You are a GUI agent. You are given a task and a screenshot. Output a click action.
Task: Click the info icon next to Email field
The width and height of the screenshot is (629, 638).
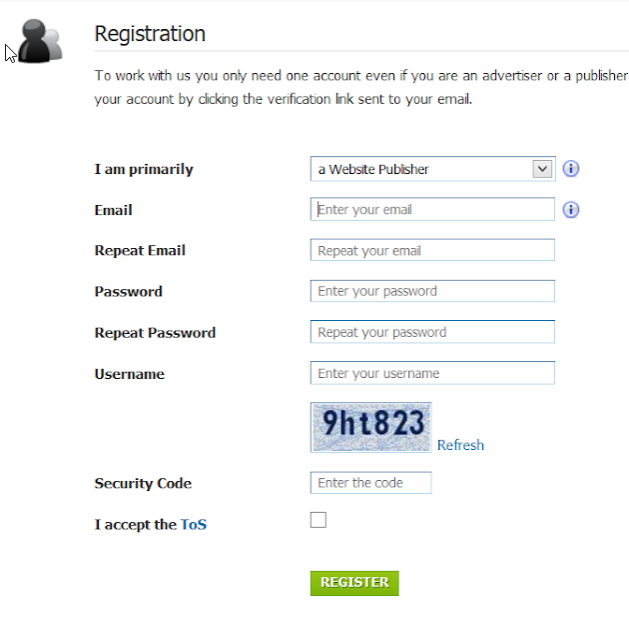click(571, 210)
